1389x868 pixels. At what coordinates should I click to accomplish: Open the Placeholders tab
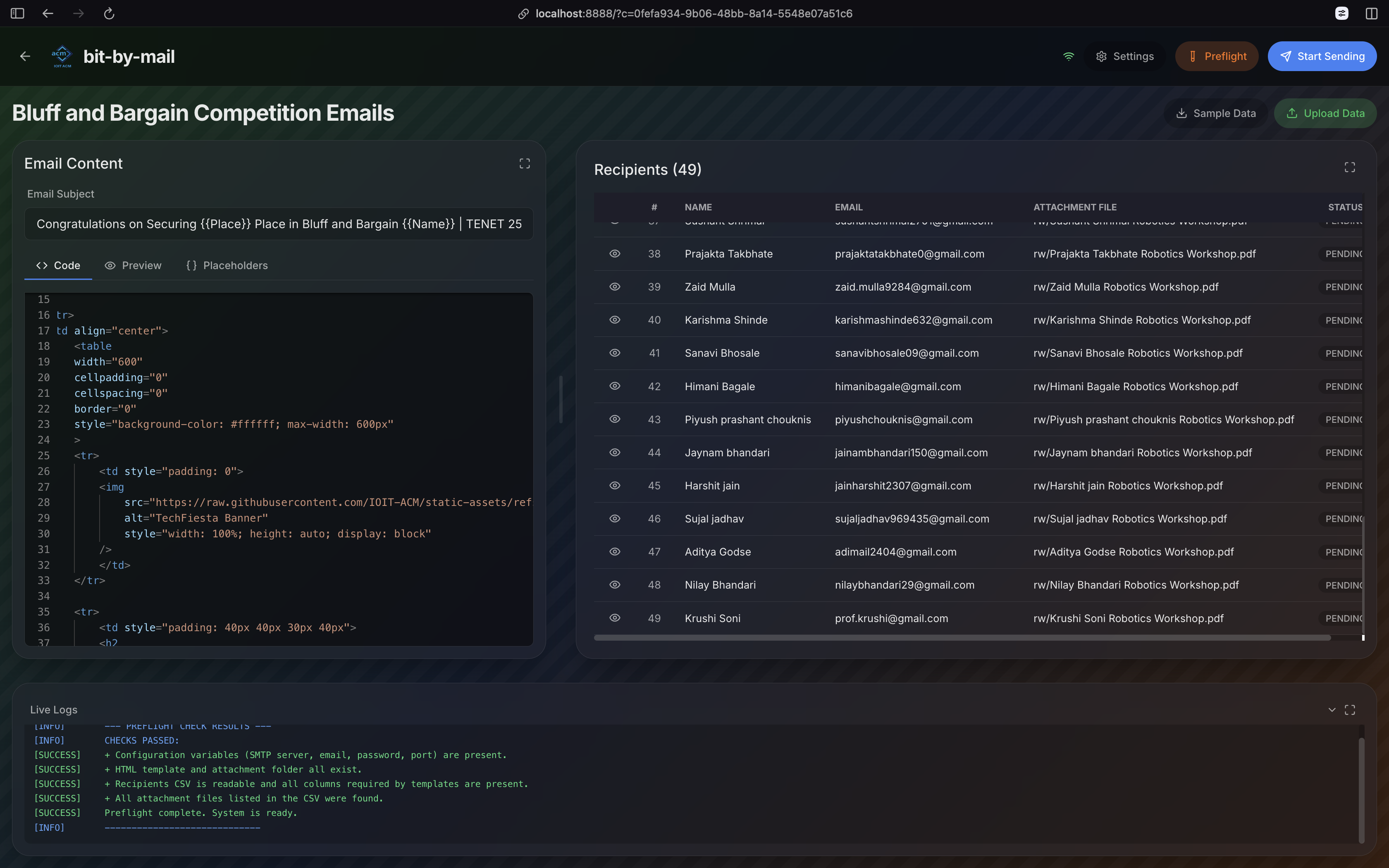[227, 265]
